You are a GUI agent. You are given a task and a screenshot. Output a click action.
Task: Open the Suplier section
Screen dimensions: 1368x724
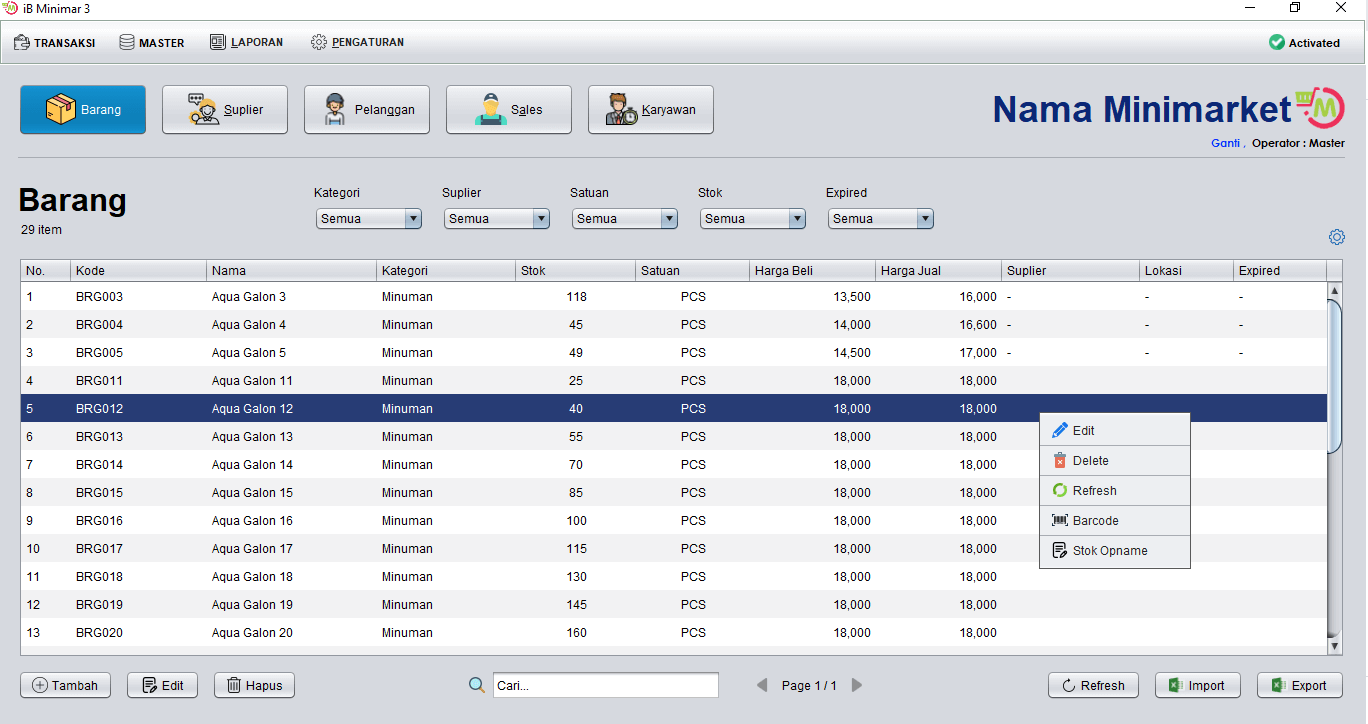[x=225, y=110]
